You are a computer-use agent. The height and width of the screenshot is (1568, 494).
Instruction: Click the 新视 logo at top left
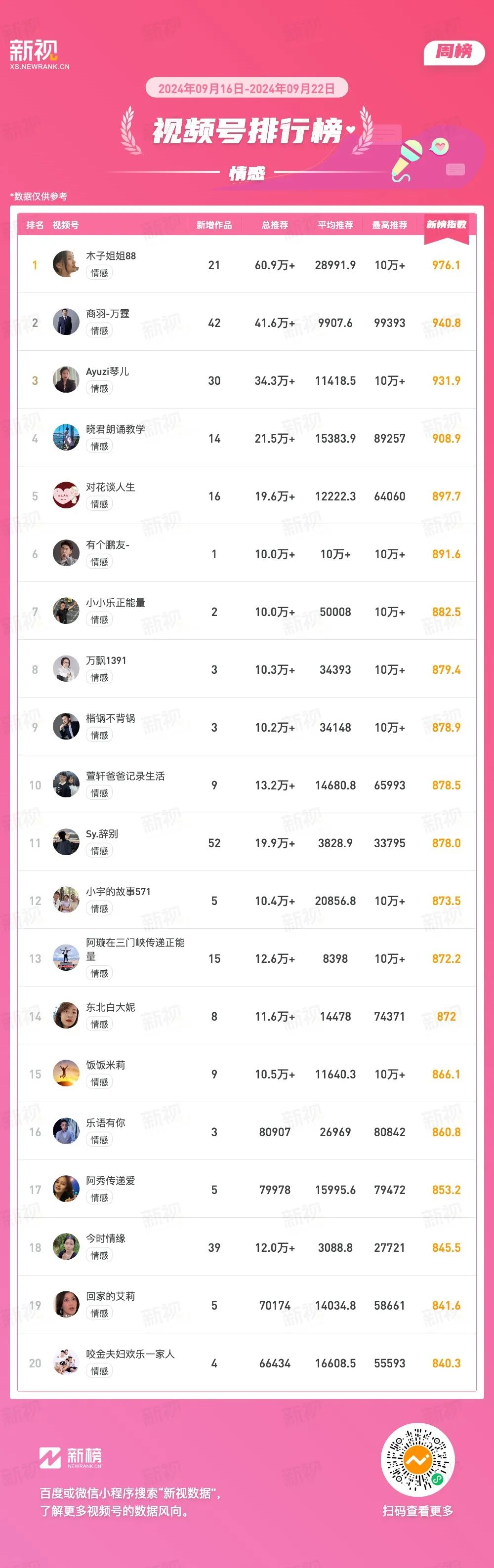point(39,55)
